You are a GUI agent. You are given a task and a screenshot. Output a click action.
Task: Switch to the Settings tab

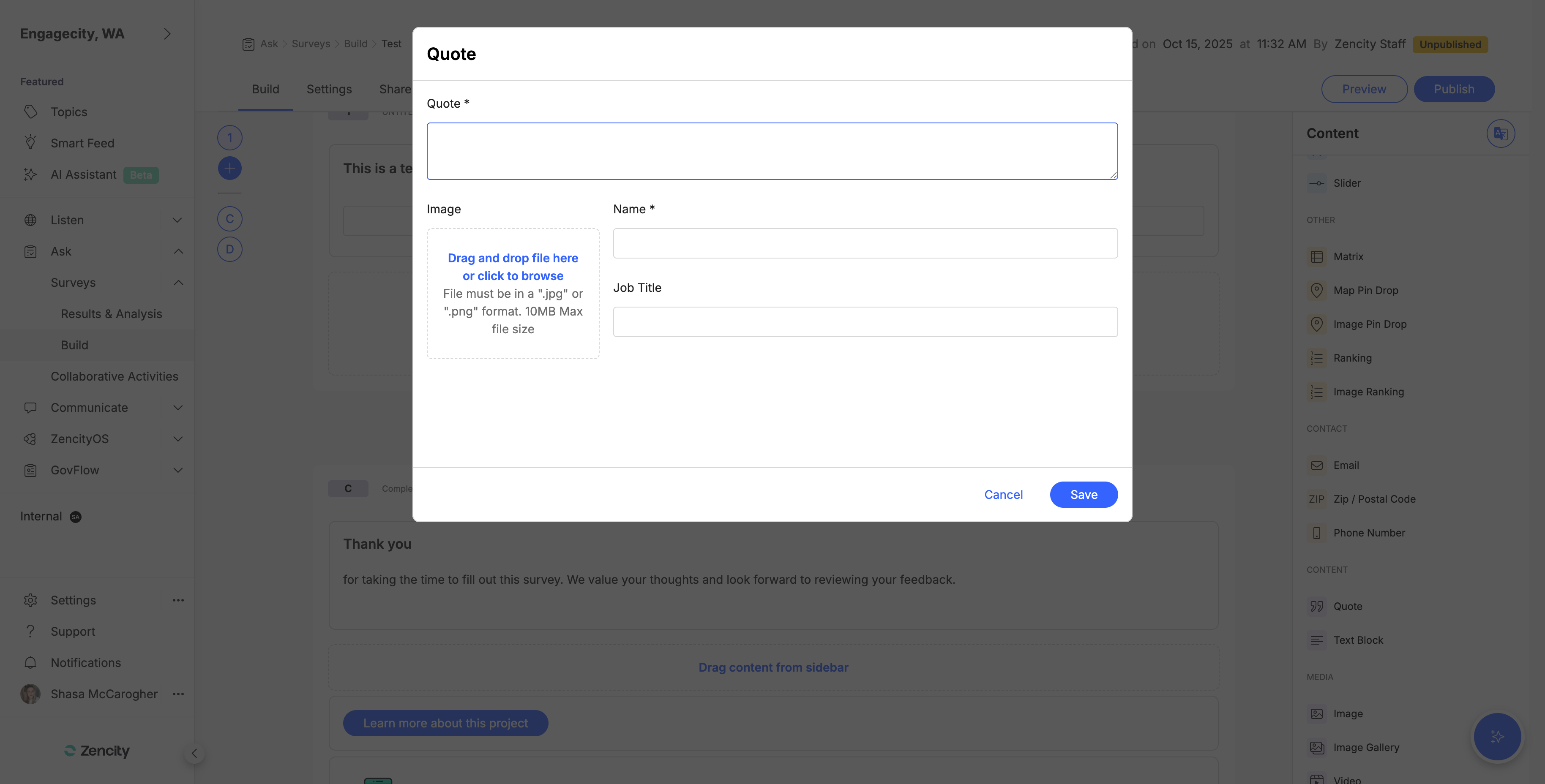pyautogui.click(x=329, y=89)
